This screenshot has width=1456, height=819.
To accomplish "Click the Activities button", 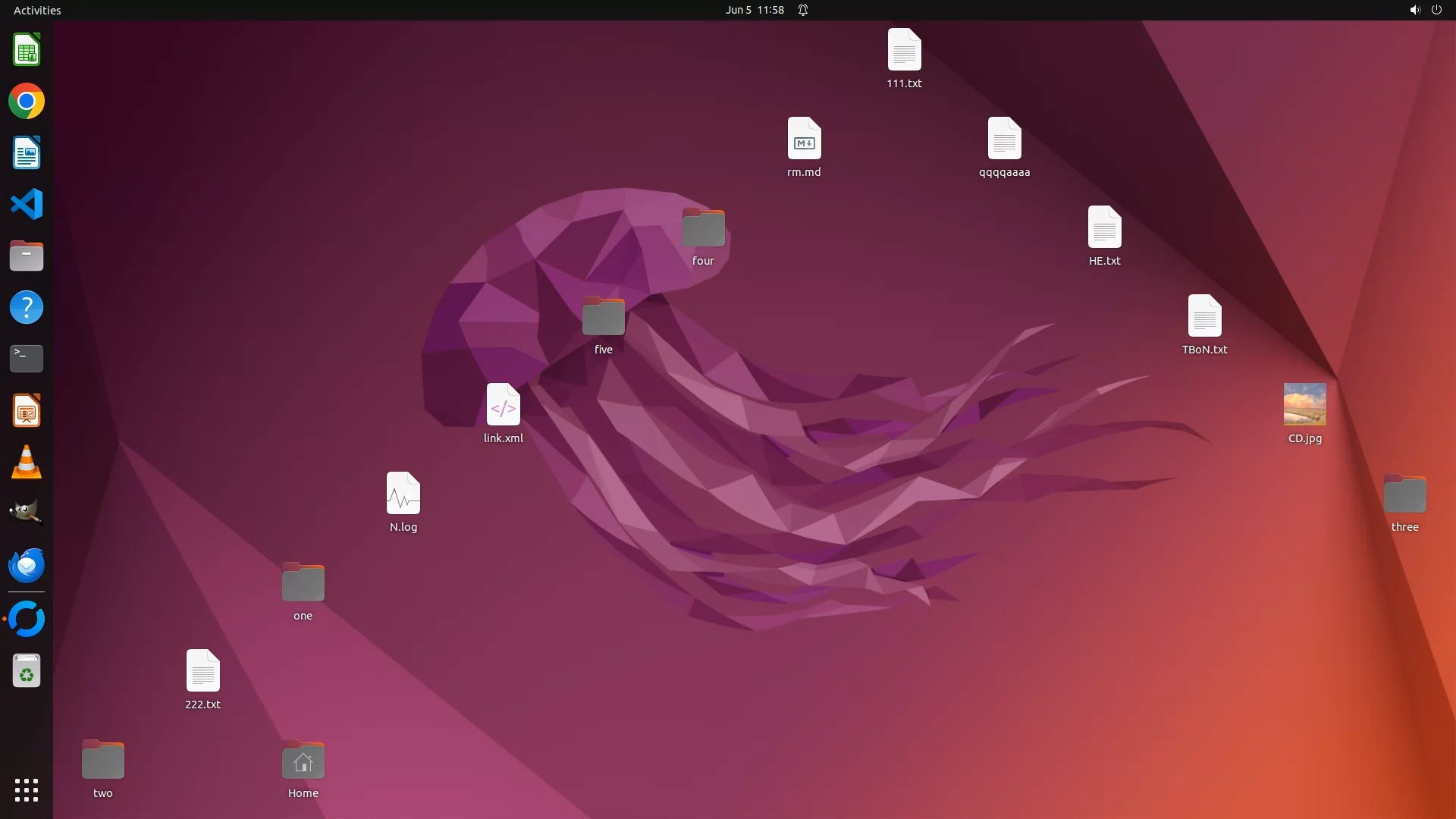I will [x=37, y=10].
